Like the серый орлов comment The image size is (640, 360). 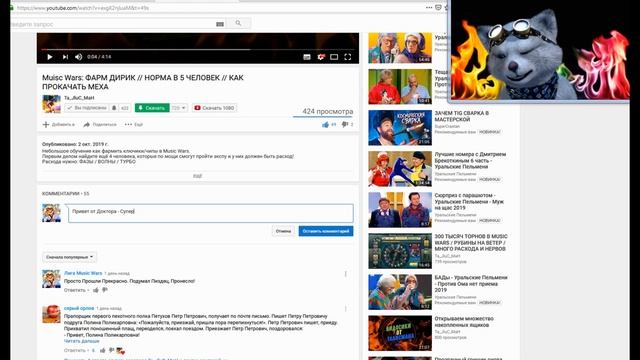pyautogui.click(x=102, y=350)
